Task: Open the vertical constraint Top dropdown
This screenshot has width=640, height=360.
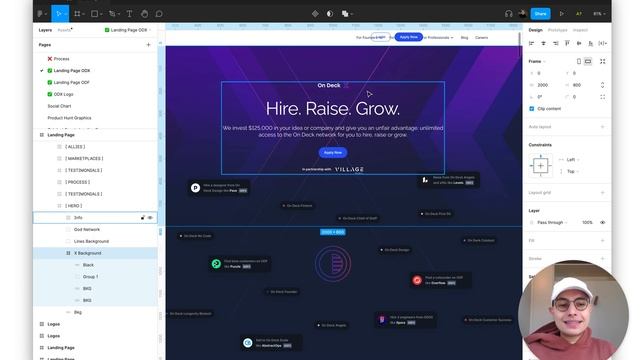Action: coord(573,171)
